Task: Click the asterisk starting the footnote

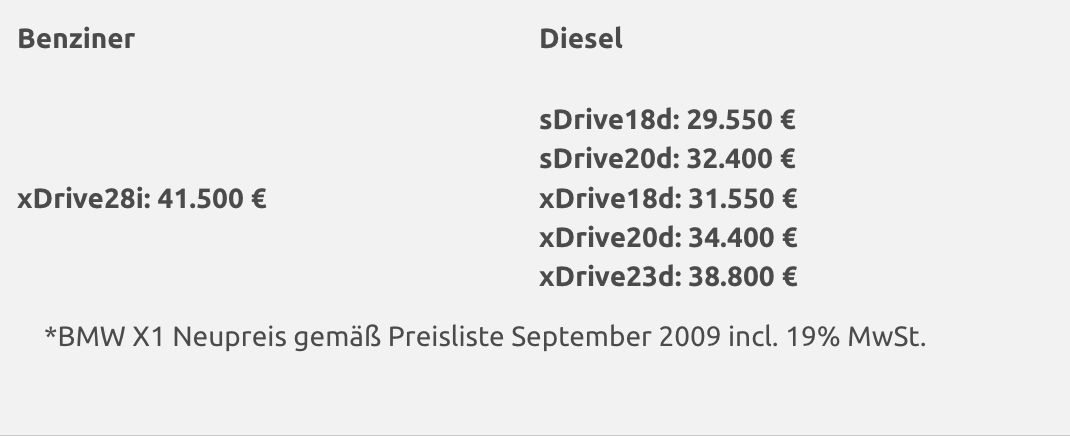Action: pos(50,335)
